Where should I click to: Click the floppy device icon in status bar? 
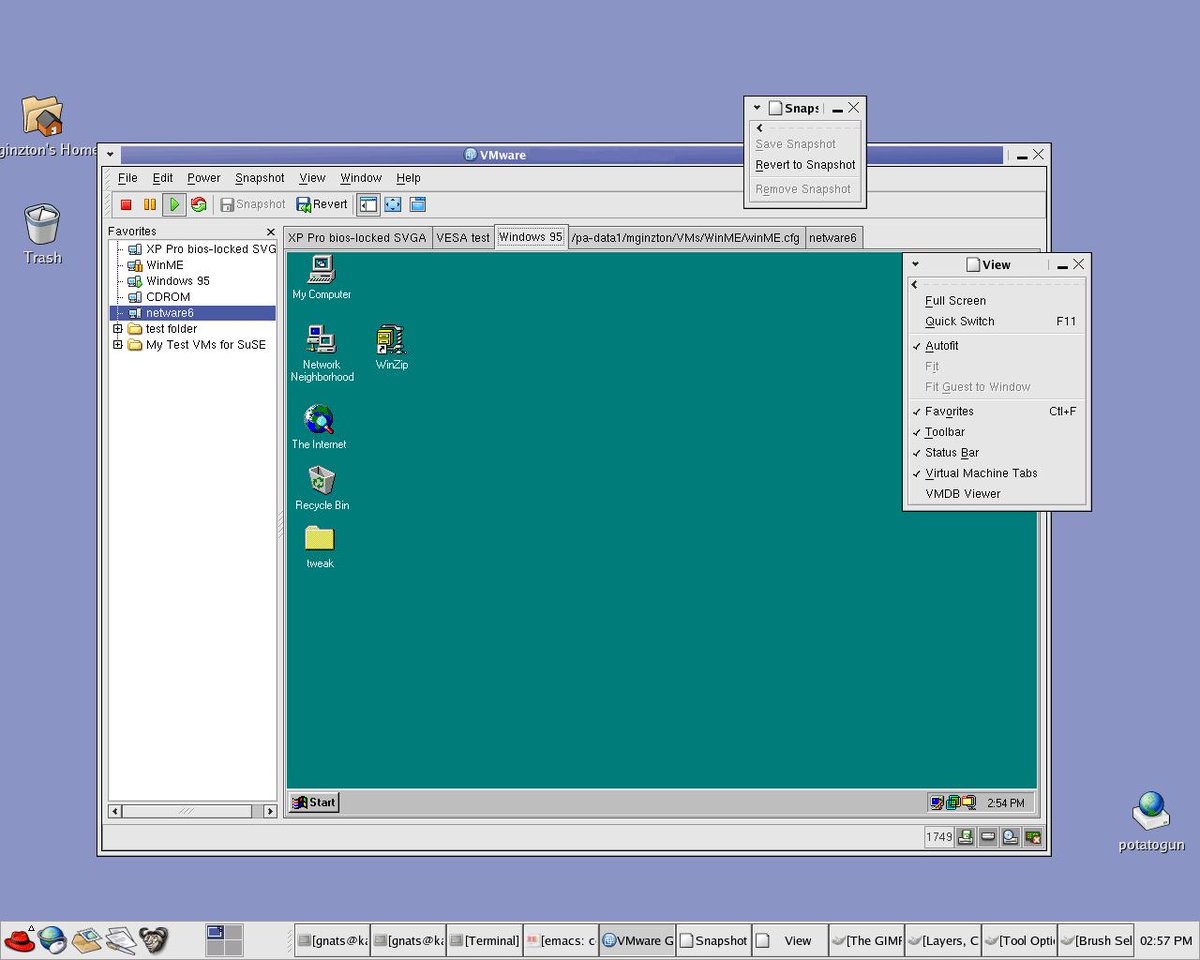tap(966, 837)
